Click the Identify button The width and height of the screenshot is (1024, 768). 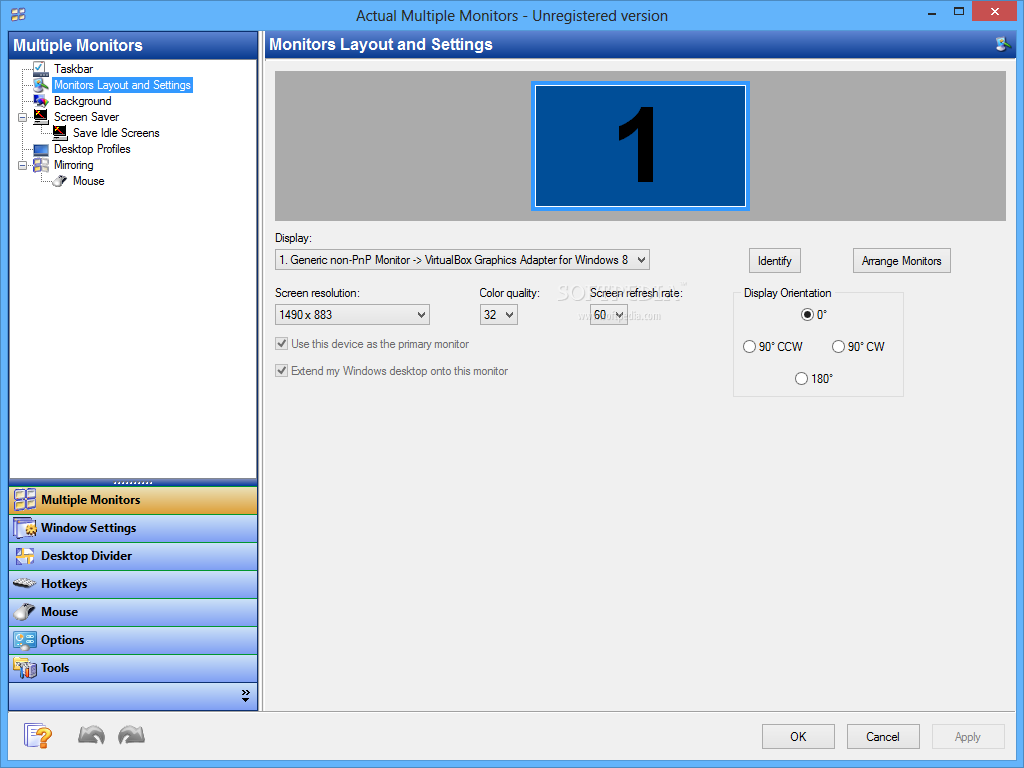[775, 261]
